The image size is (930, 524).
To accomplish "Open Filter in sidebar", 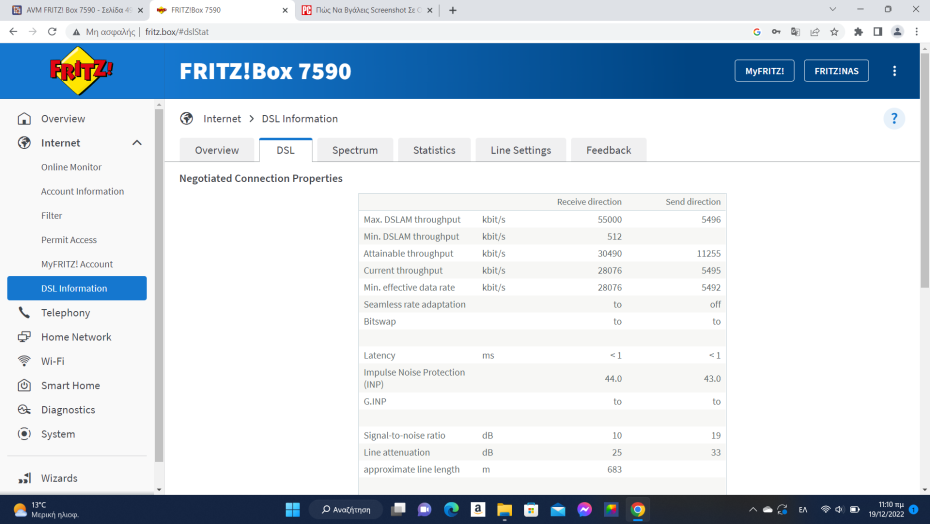I will [52, 216].
